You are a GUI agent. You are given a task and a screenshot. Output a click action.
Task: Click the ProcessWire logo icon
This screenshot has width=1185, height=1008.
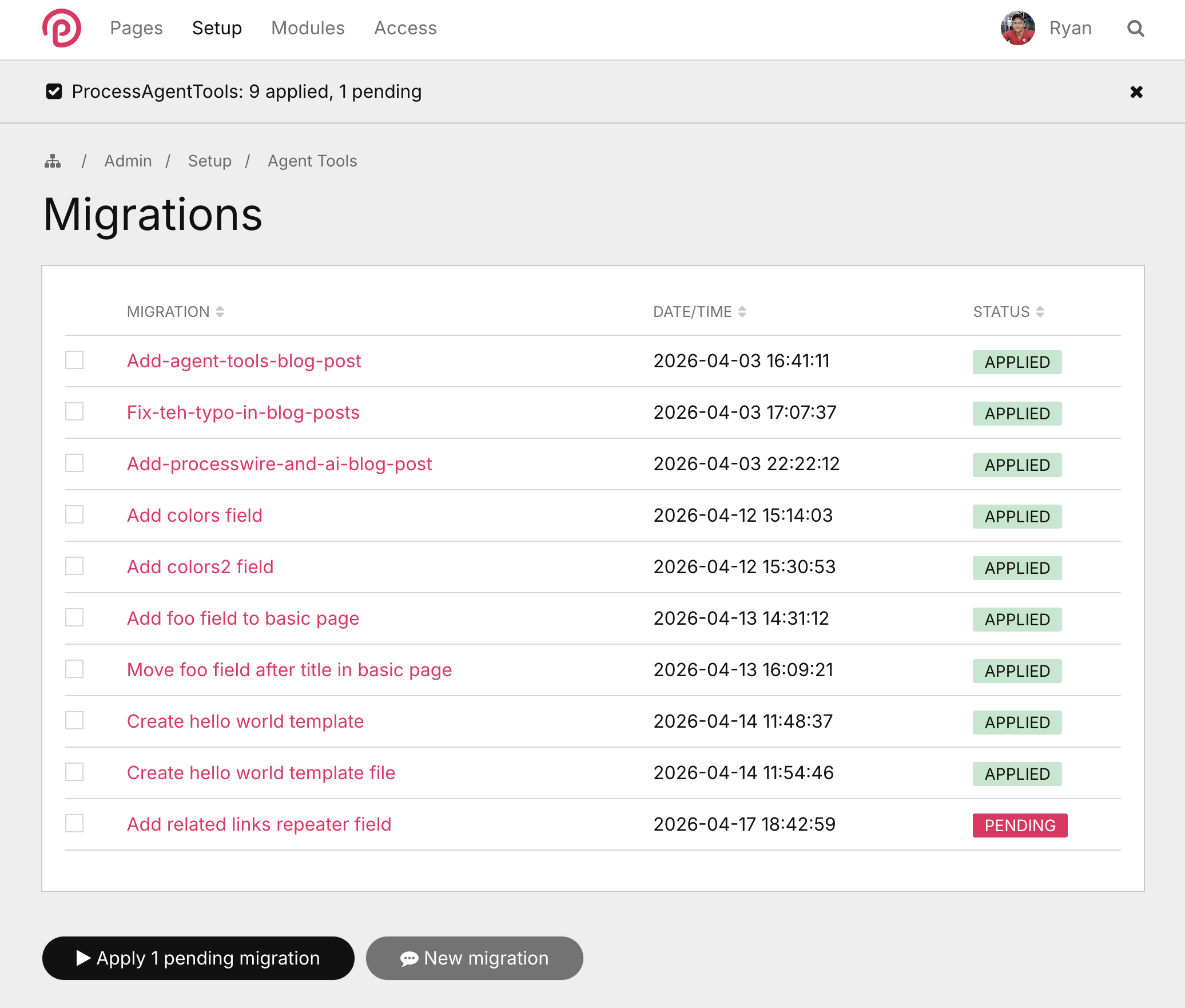(61, 28)
